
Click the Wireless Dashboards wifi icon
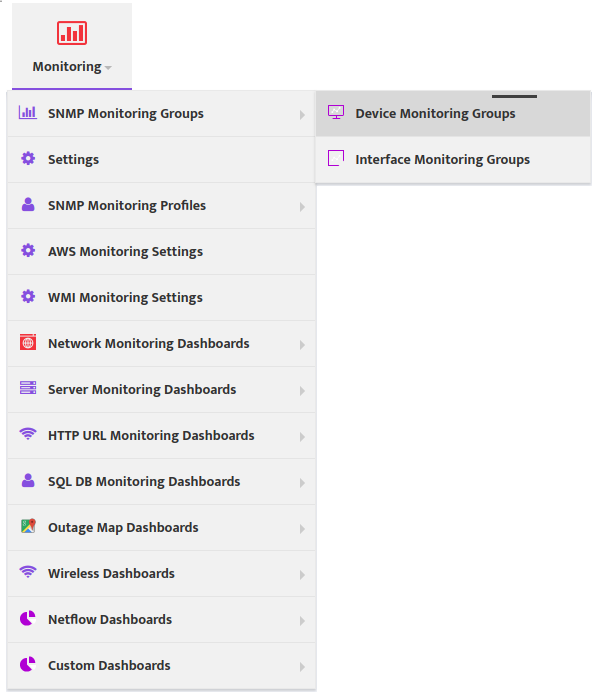click(x=28, y=571)
